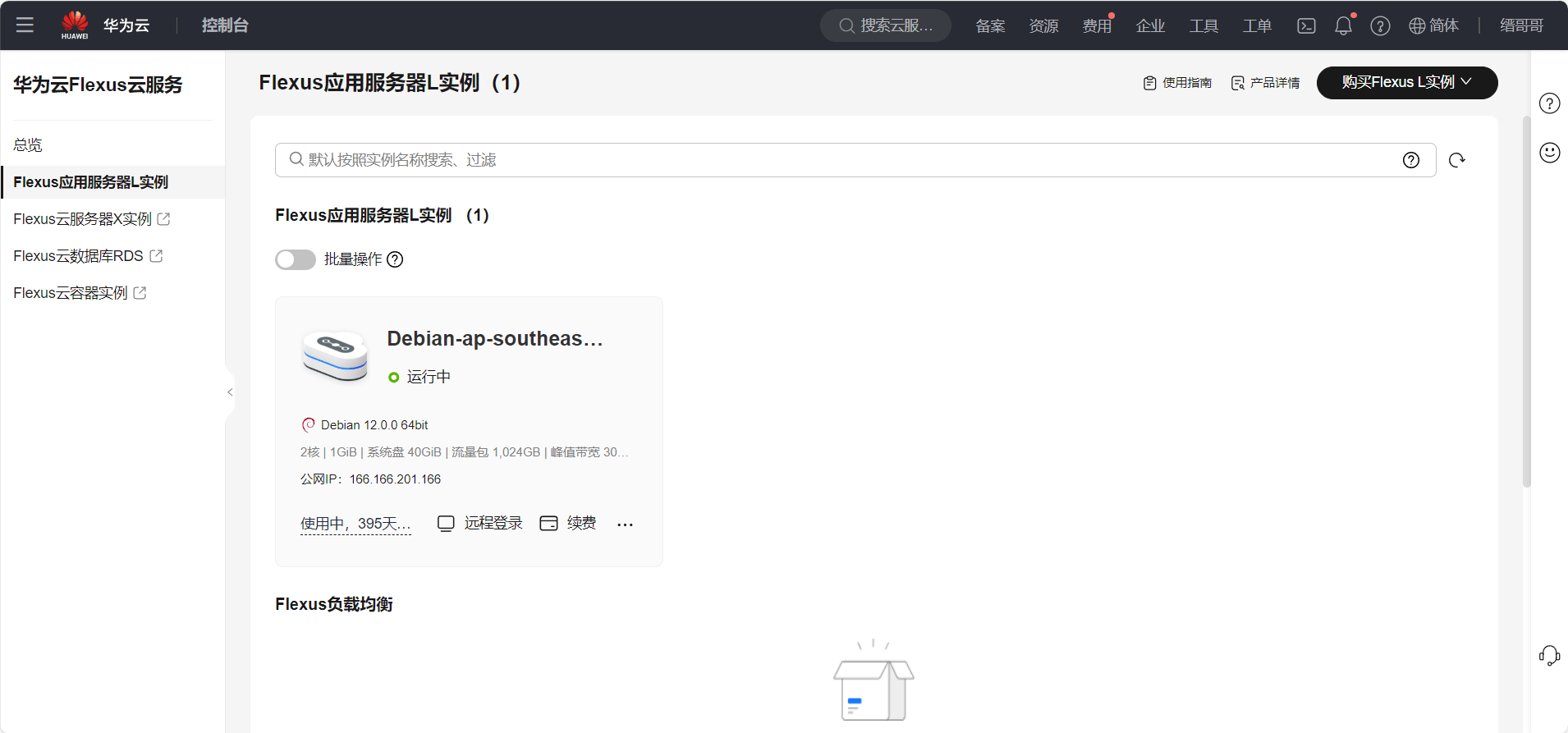Image resolution: width=1568 pixels, height=733 pixels.
Task: Click the 控制台 console link
Action: coord(225,25)
